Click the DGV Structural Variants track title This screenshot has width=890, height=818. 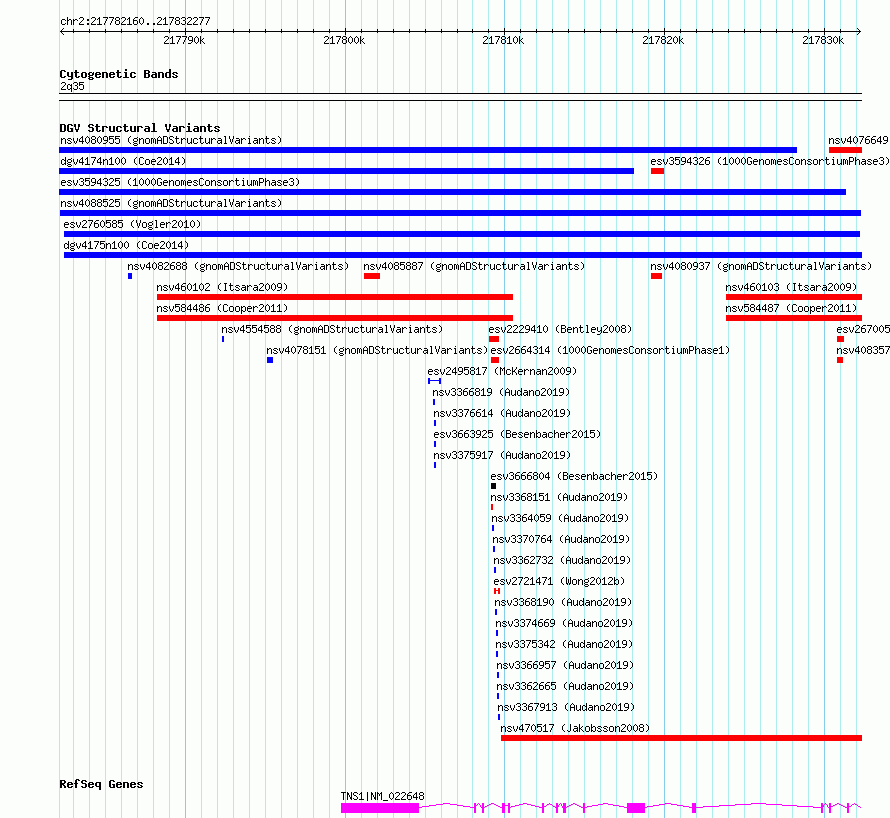(x=140, y=128)
